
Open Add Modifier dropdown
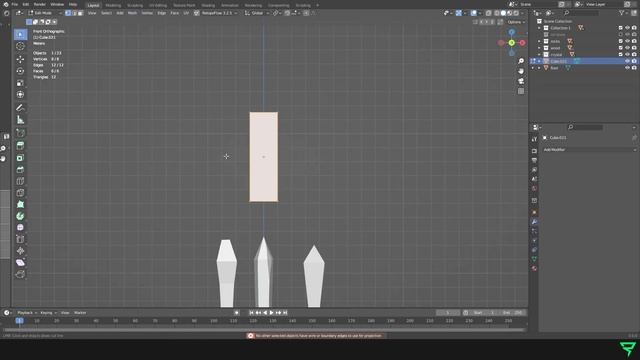tap(589, 150)
